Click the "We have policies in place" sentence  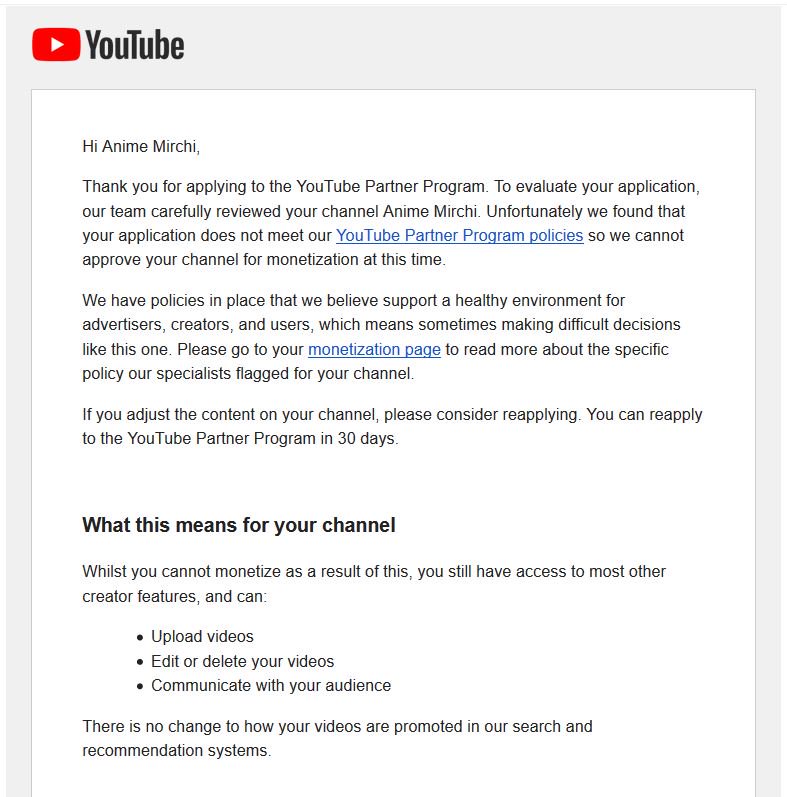point(353,300)
